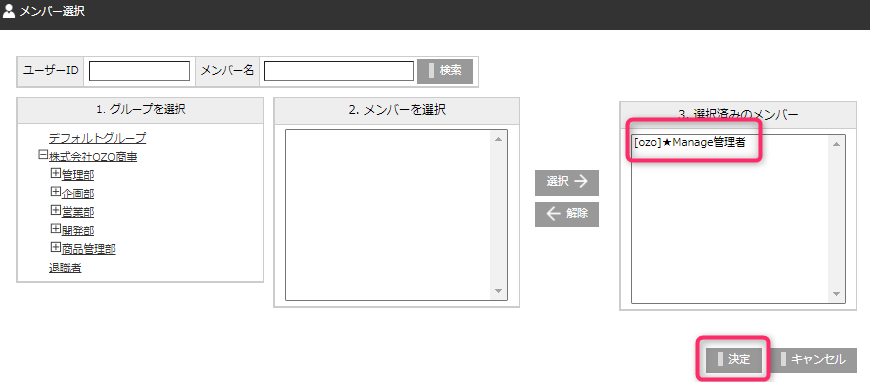
Task: Select the 商品管理部 group
Action: 88,249
